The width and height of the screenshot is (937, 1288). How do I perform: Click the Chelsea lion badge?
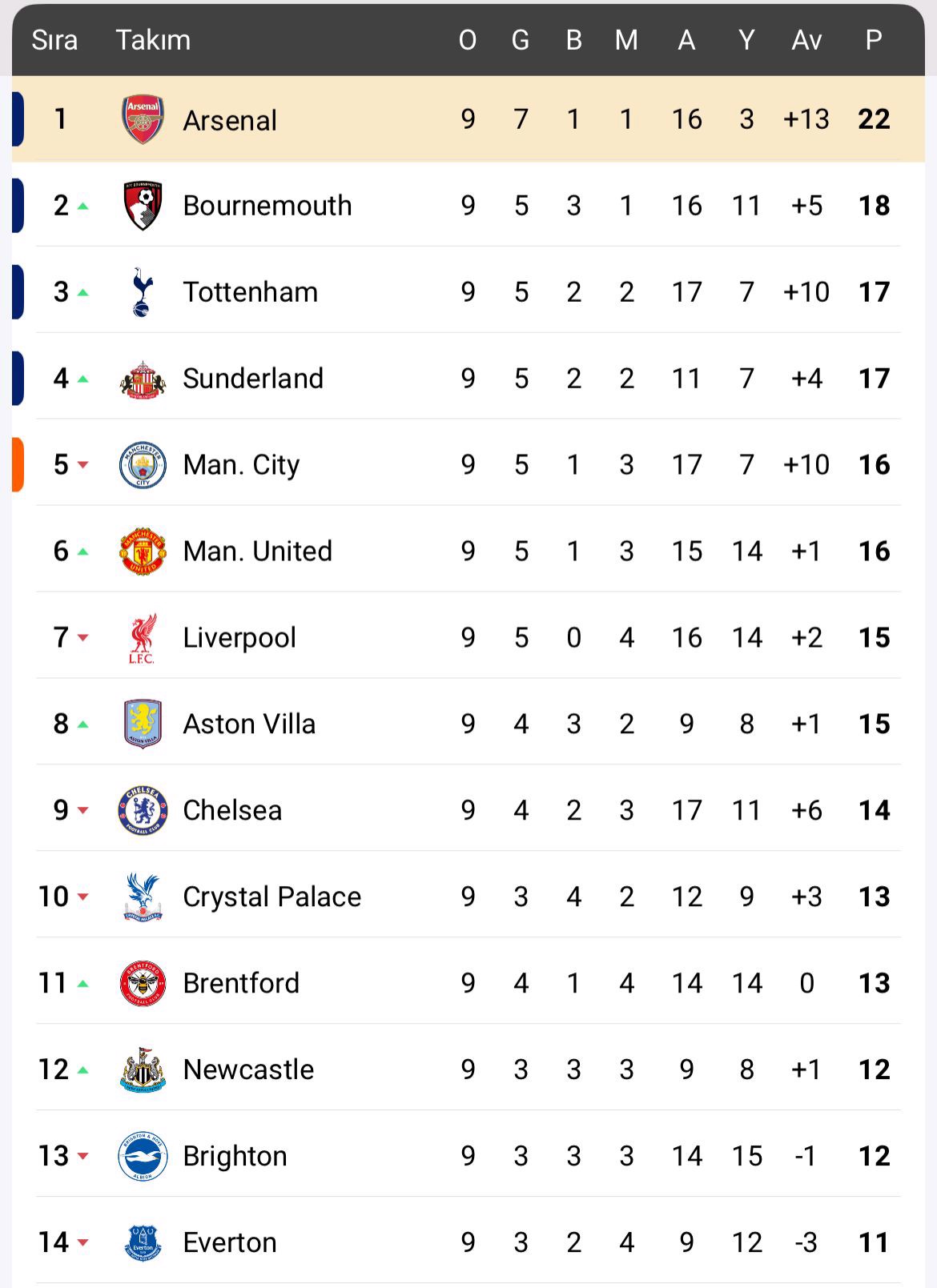143,811
